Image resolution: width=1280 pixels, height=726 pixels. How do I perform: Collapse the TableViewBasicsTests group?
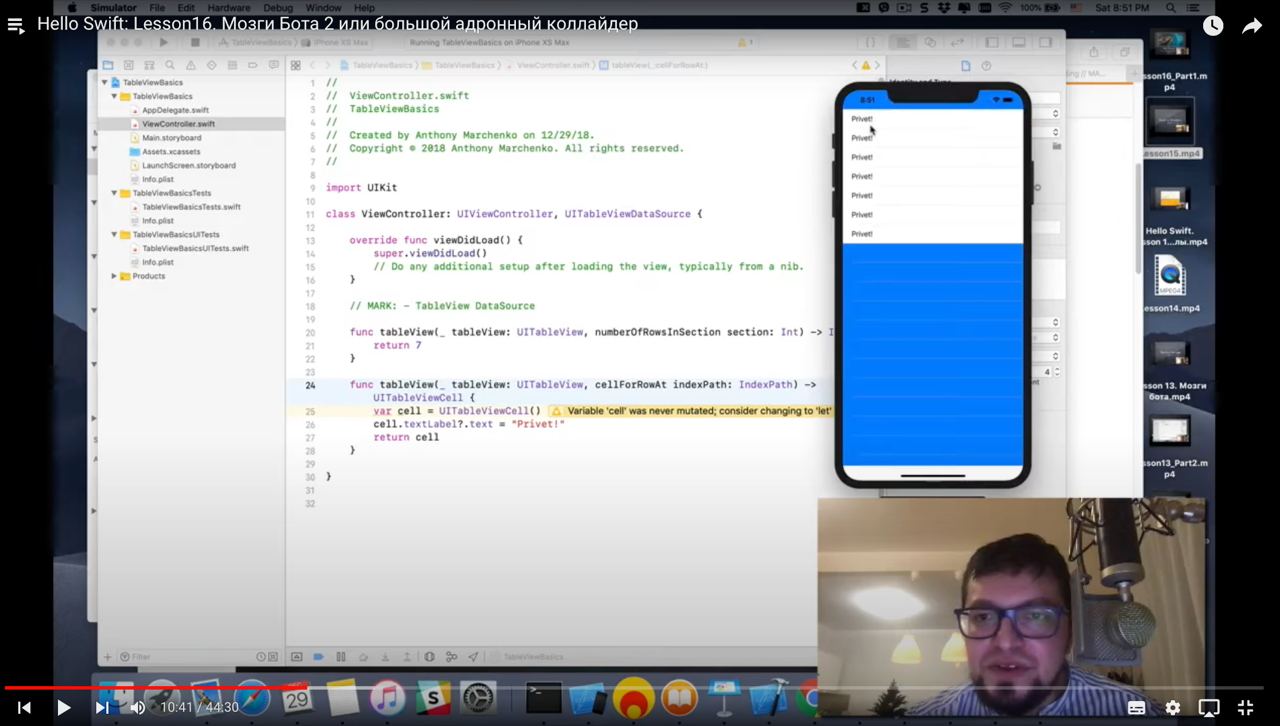point(114,193)
